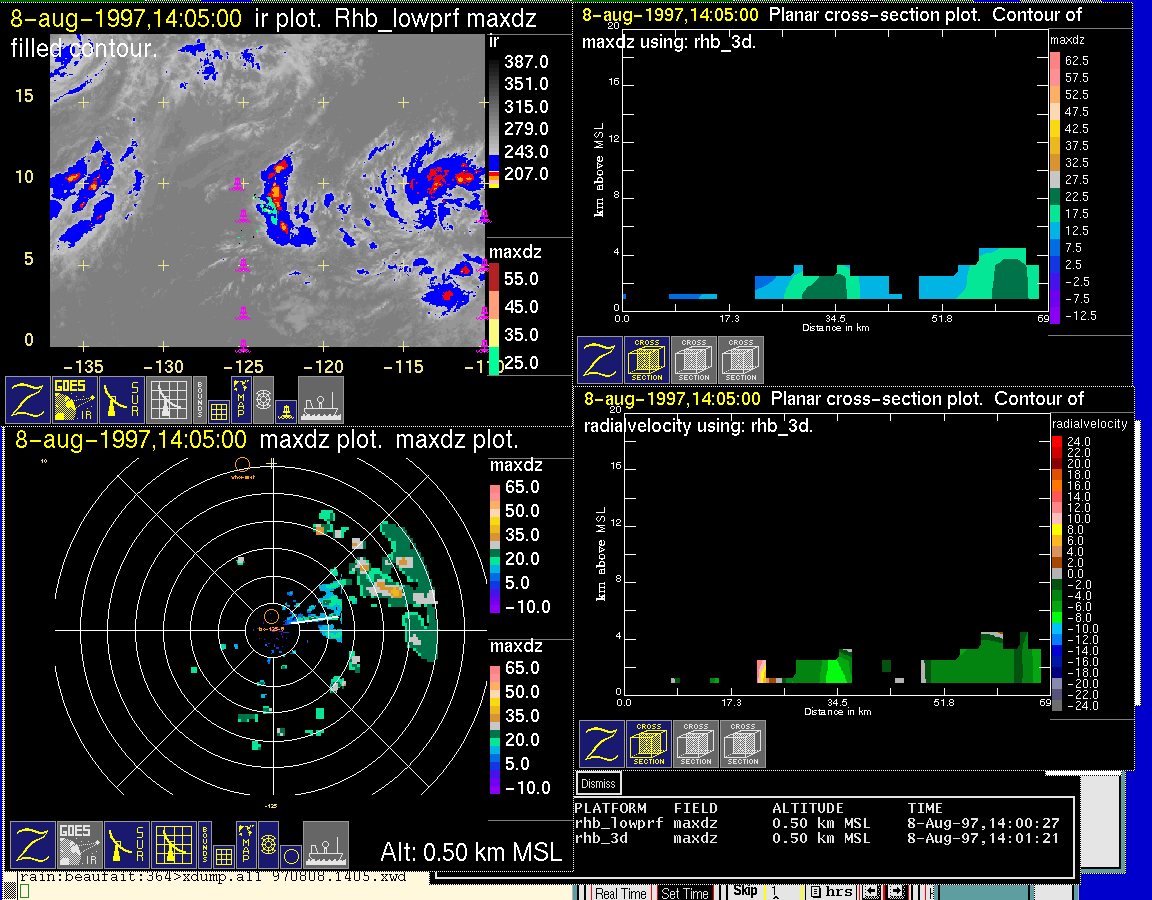Click the radar grid icon in ir plot toolbar
Image resolution: width=1152 pixels, height=900 pixels.
pyautogui.click(x=168, y=400)
